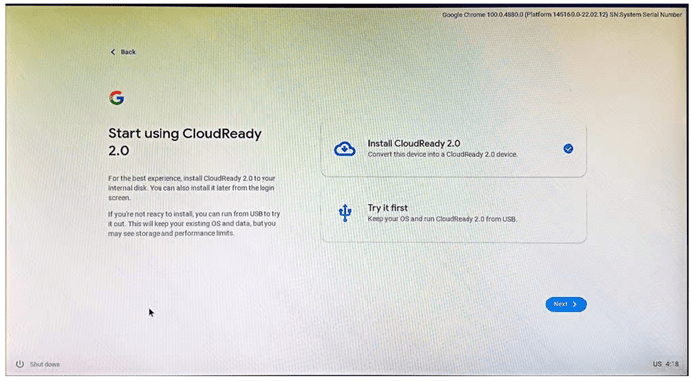Click the Shut down power icon
692x382 pixels.
pos(20,364)
